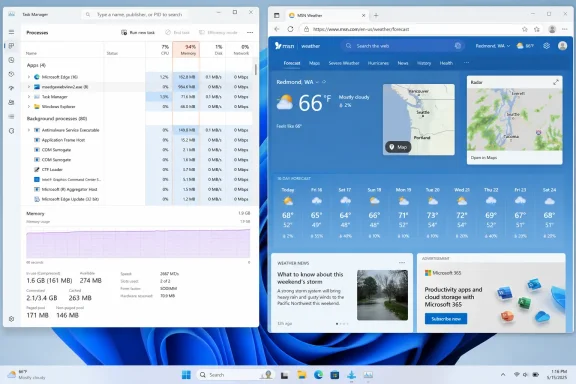Open Users page icon in Task Manager sidebar
576x384 pixels.
[11, 103]
